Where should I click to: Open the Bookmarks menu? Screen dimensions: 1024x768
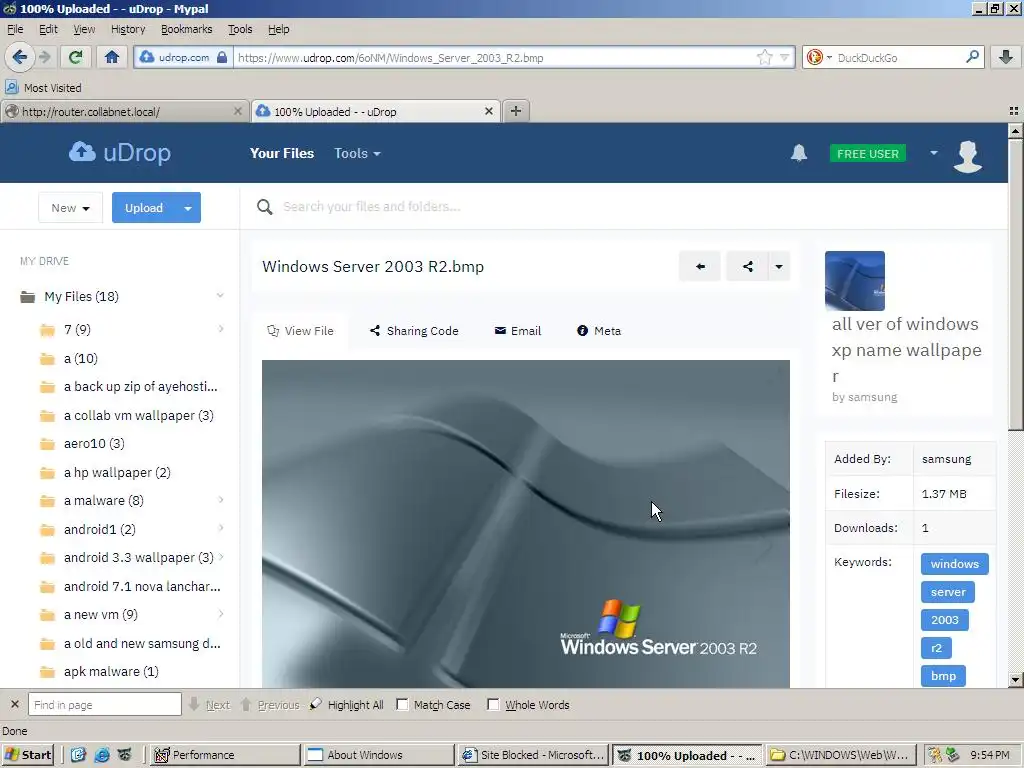[186, 29]
